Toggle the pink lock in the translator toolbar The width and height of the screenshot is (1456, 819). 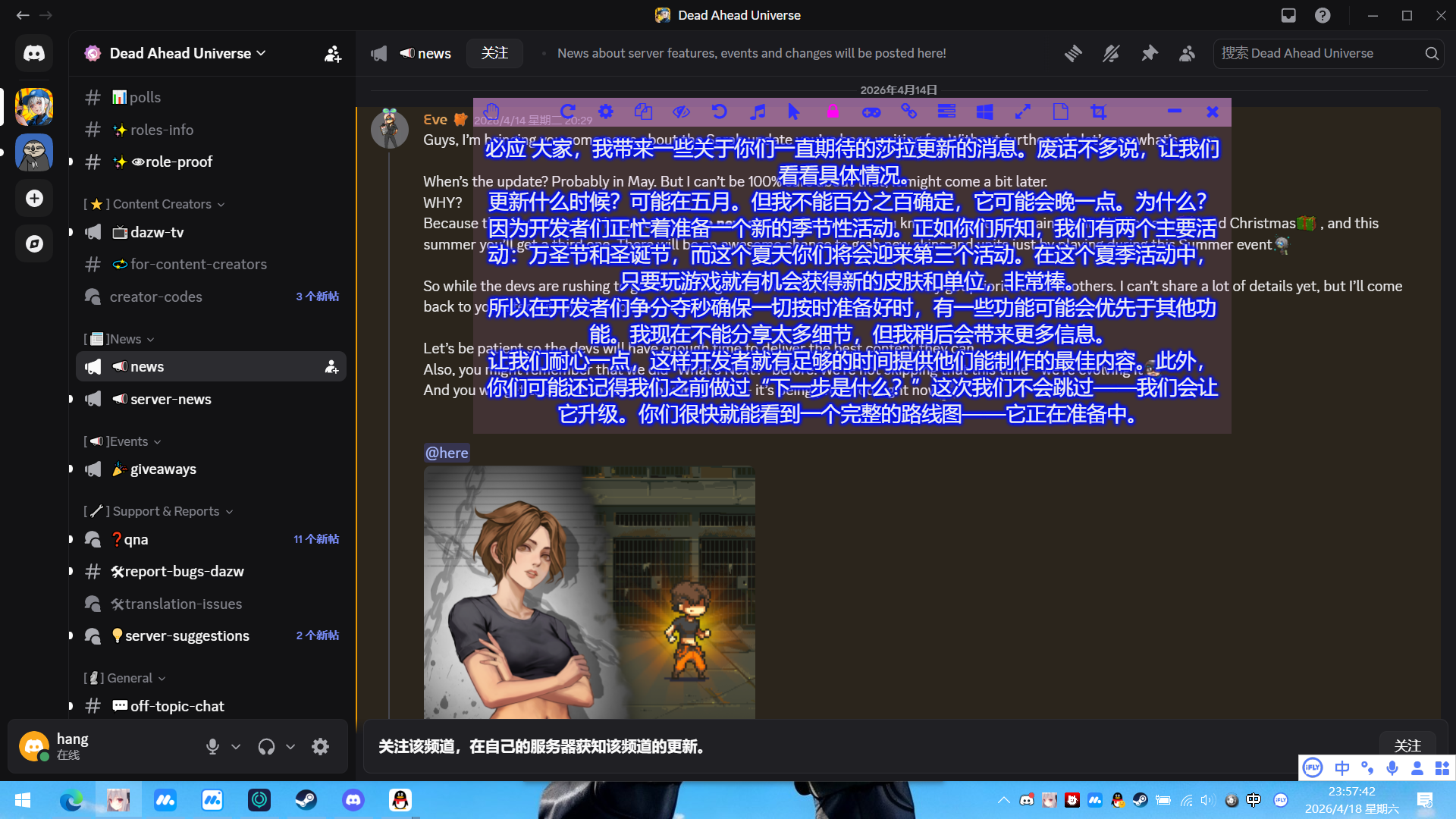(833, 111)
